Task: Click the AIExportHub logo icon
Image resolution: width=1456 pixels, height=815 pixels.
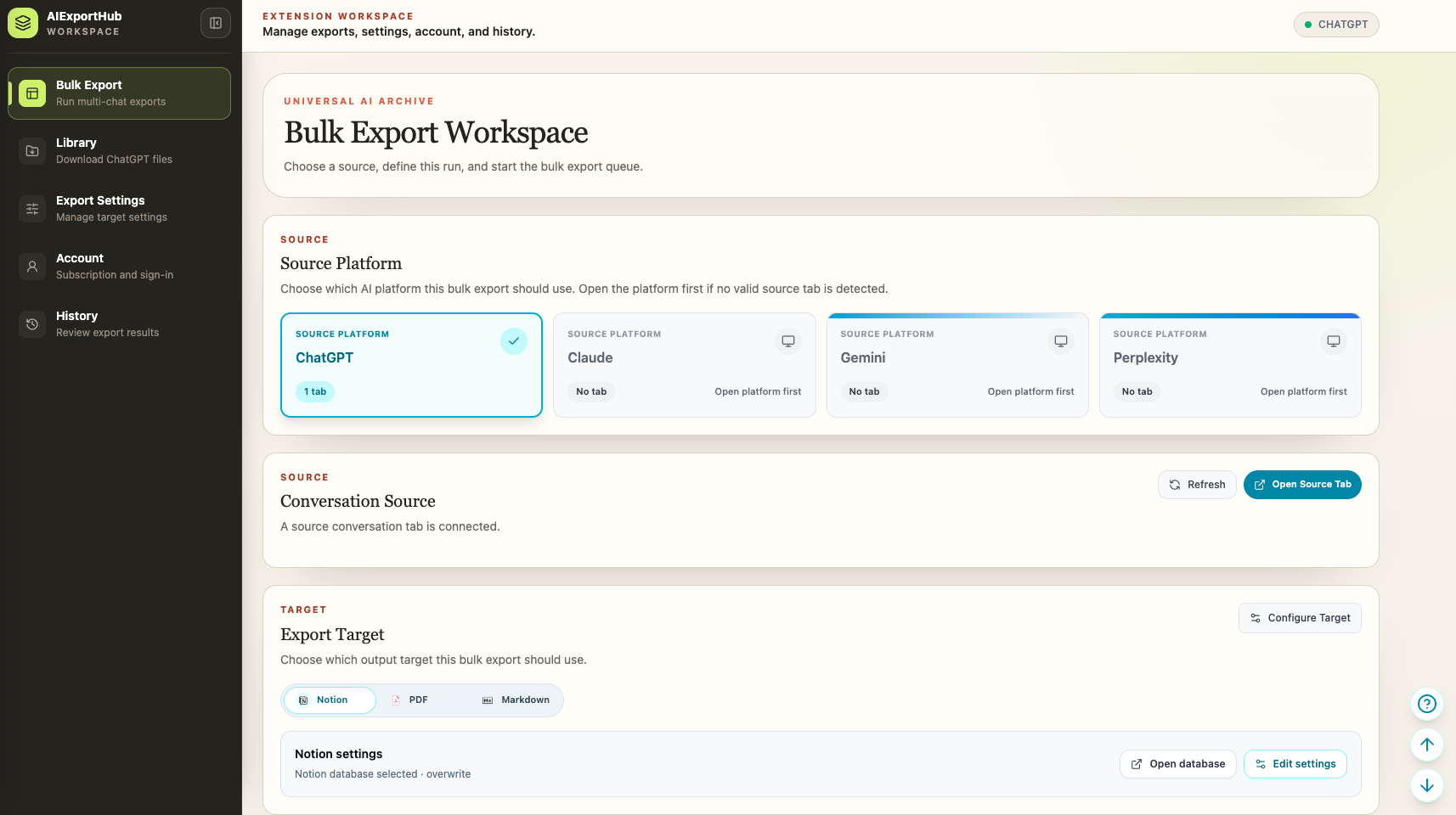Action: pos(23,24)
